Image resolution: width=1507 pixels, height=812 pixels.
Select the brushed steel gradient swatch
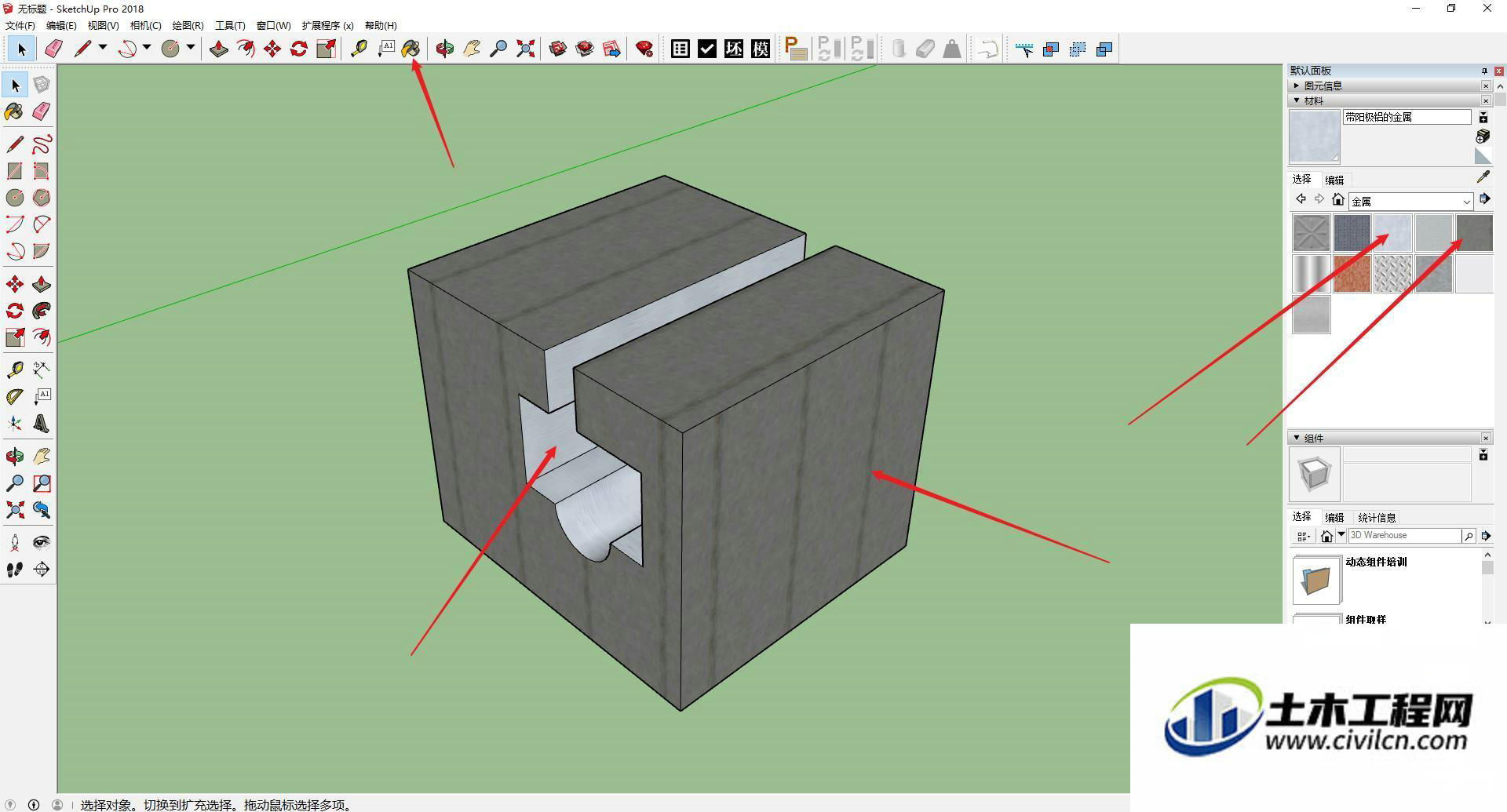[1312, 274]
